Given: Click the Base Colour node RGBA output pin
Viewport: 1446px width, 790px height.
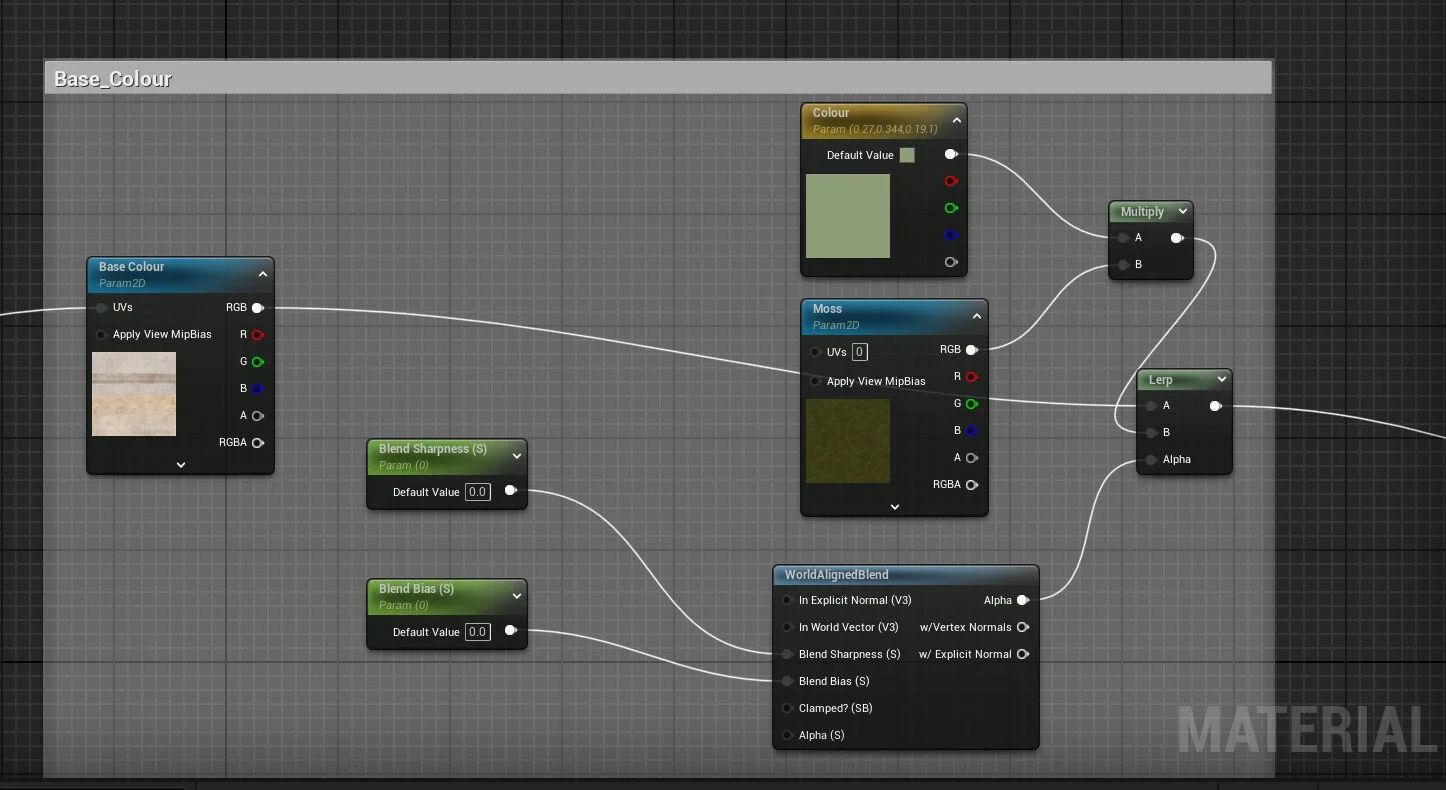Looking at the screenshot, I should point(257,443).
